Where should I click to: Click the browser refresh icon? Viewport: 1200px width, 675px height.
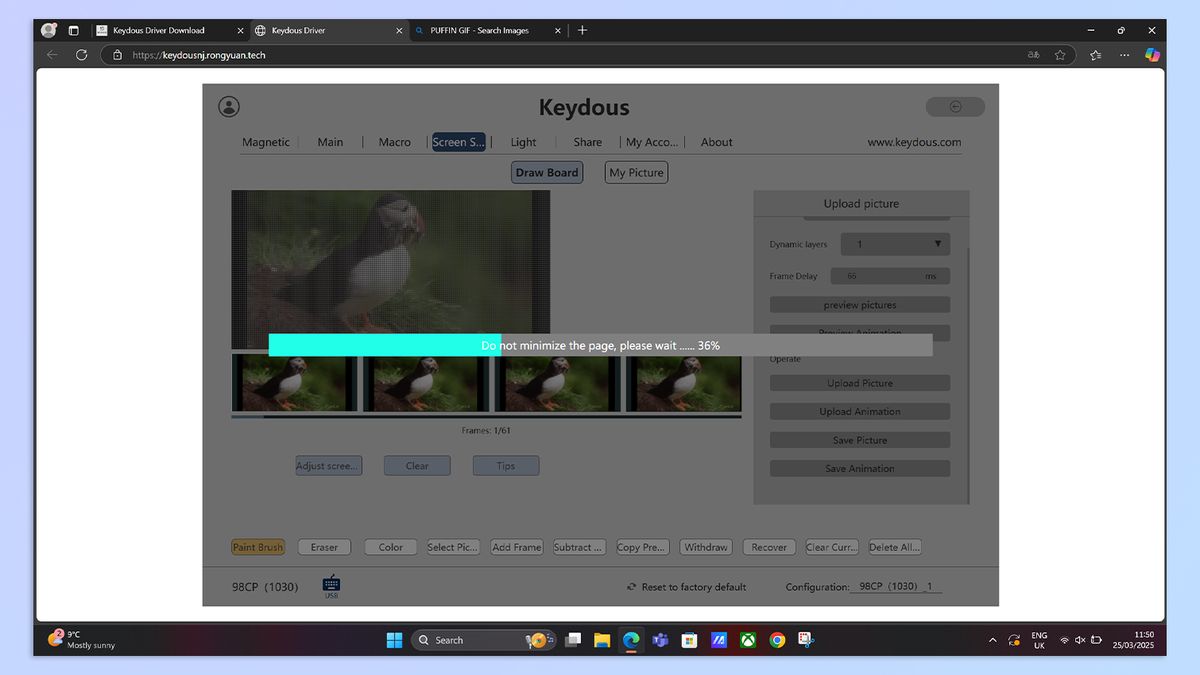click(x=82, y=55)
